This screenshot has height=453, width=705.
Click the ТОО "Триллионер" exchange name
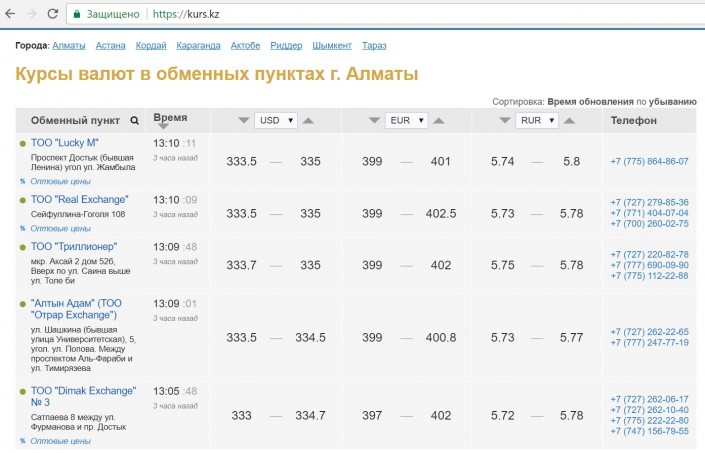[74, 246]
